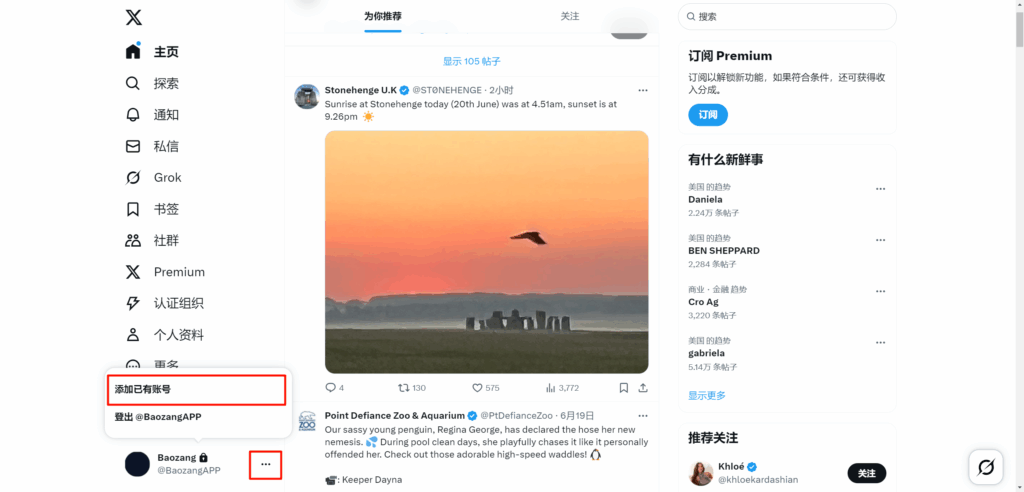The image size is (1024, 492).
Task: Open 通知 bell icon
Action: (x=133, y=115)
